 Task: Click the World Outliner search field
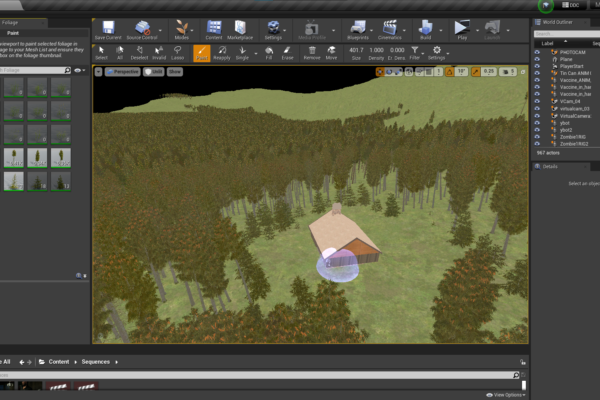566,34
